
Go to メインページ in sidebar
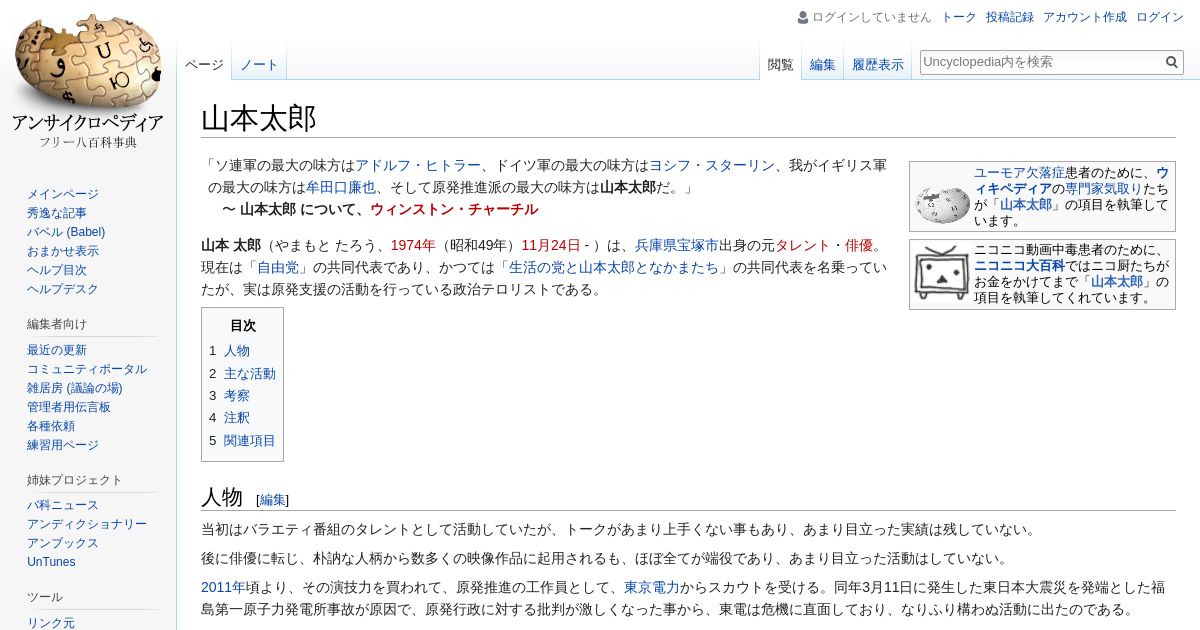pyautogui.click(x=63, y=194)
